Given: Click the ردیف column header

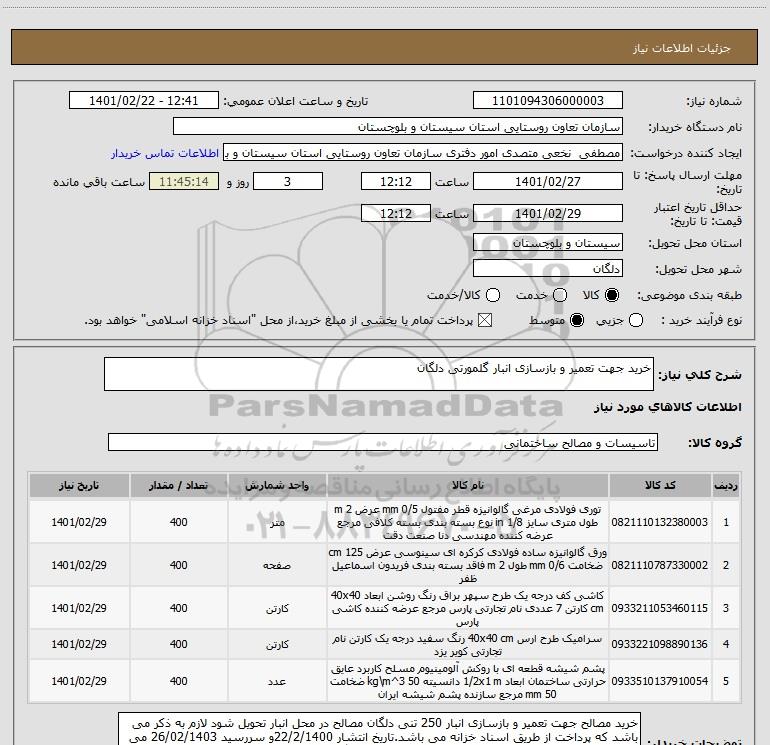Looking at the screenshot, I should click(x=726, y=486).
